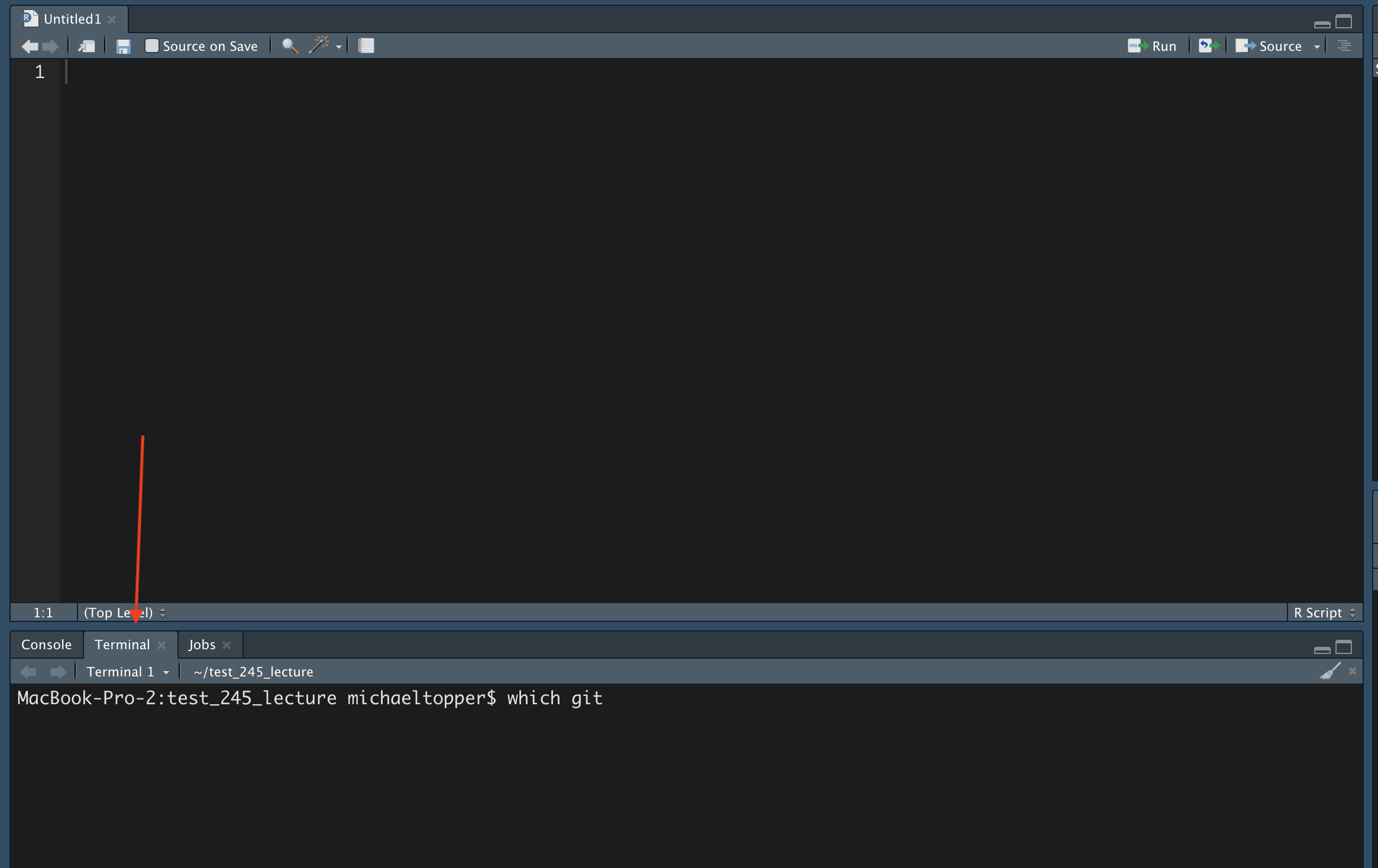Click the code tools/wand icon
Viewport: 1378px width, 868px height.
pos(321,46)
